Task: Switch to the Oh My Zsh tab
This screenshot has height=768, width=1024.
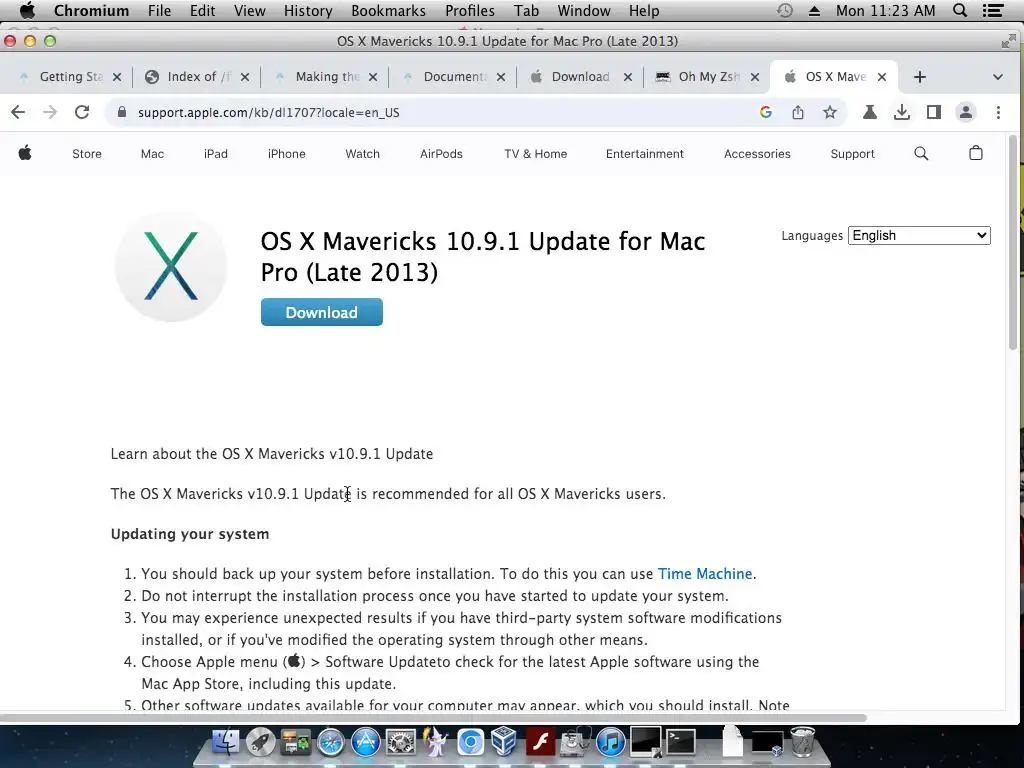Action: point(707,77)
